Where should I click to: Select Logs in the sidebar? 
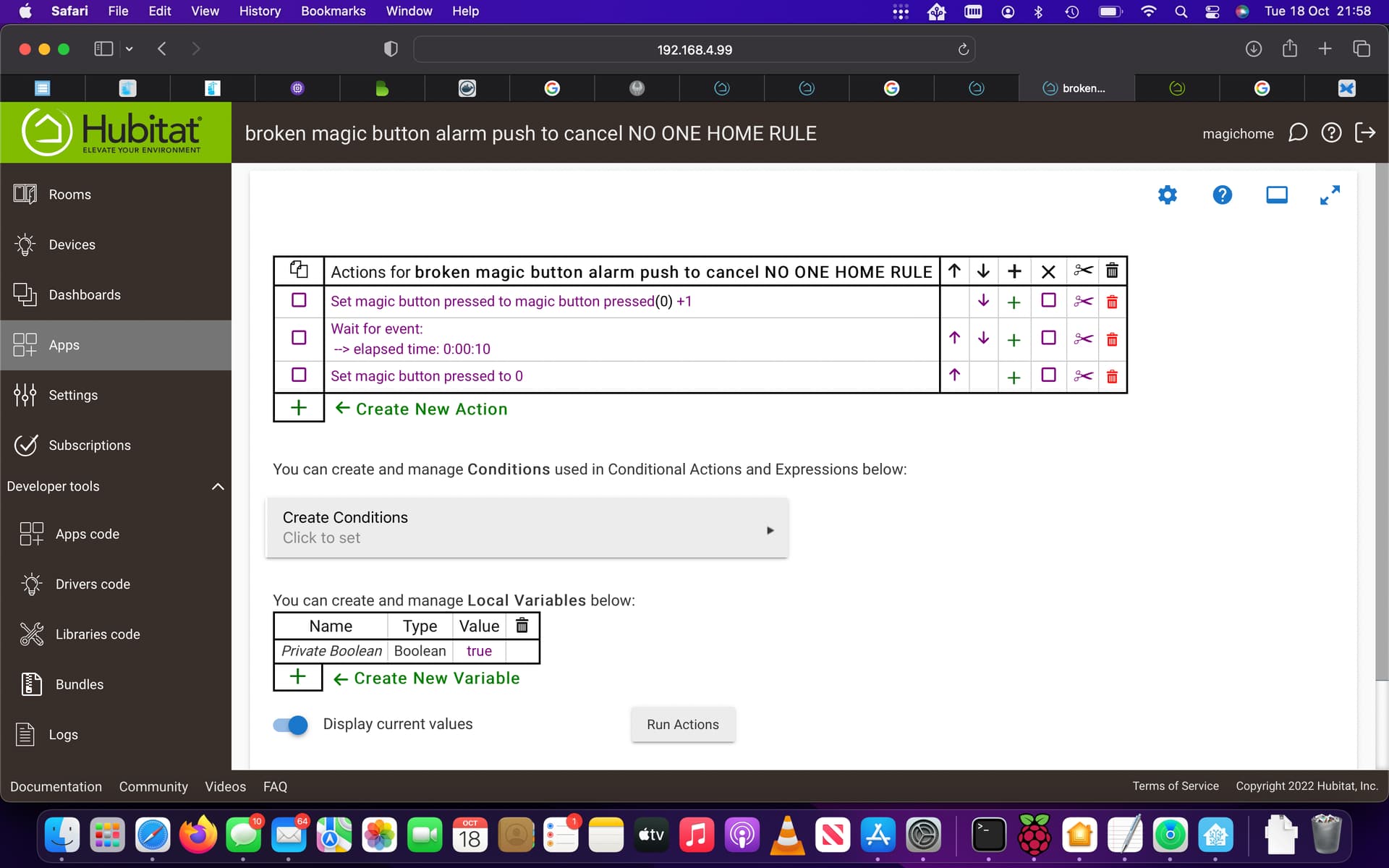pyautogui.click(x=63, y=735)
